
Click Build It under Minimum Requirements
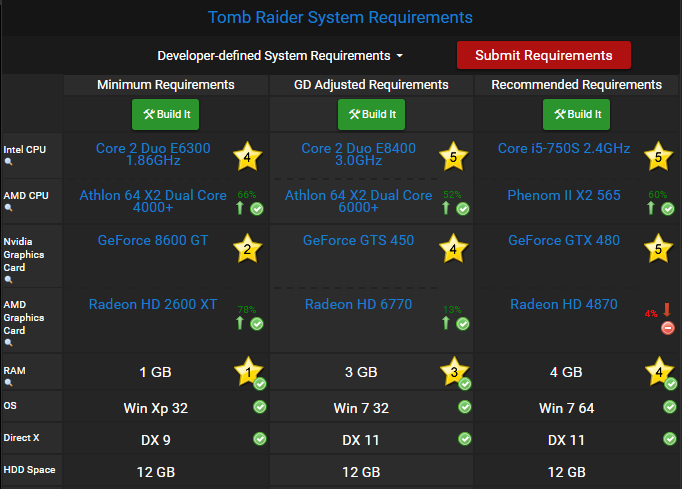tap(165, 114)
